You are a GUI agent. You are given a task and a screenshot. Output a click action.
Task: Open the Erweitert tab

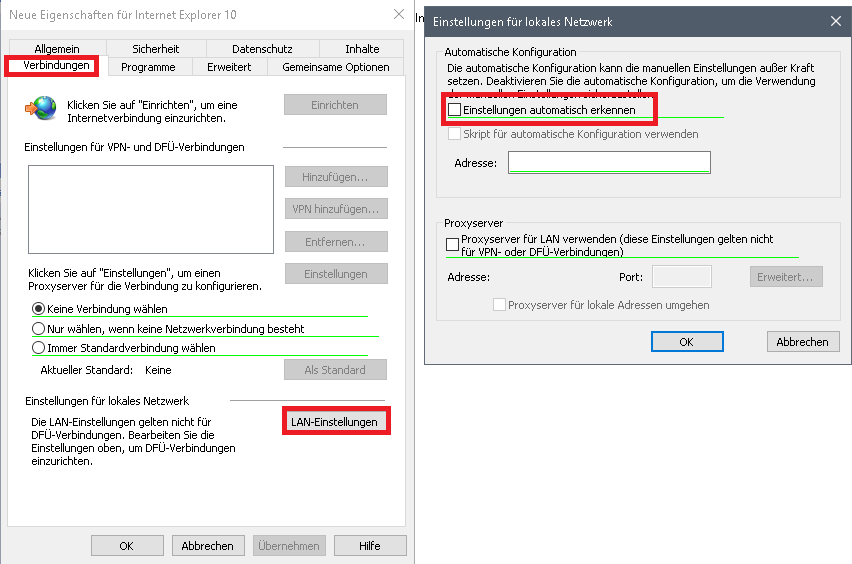229,67
